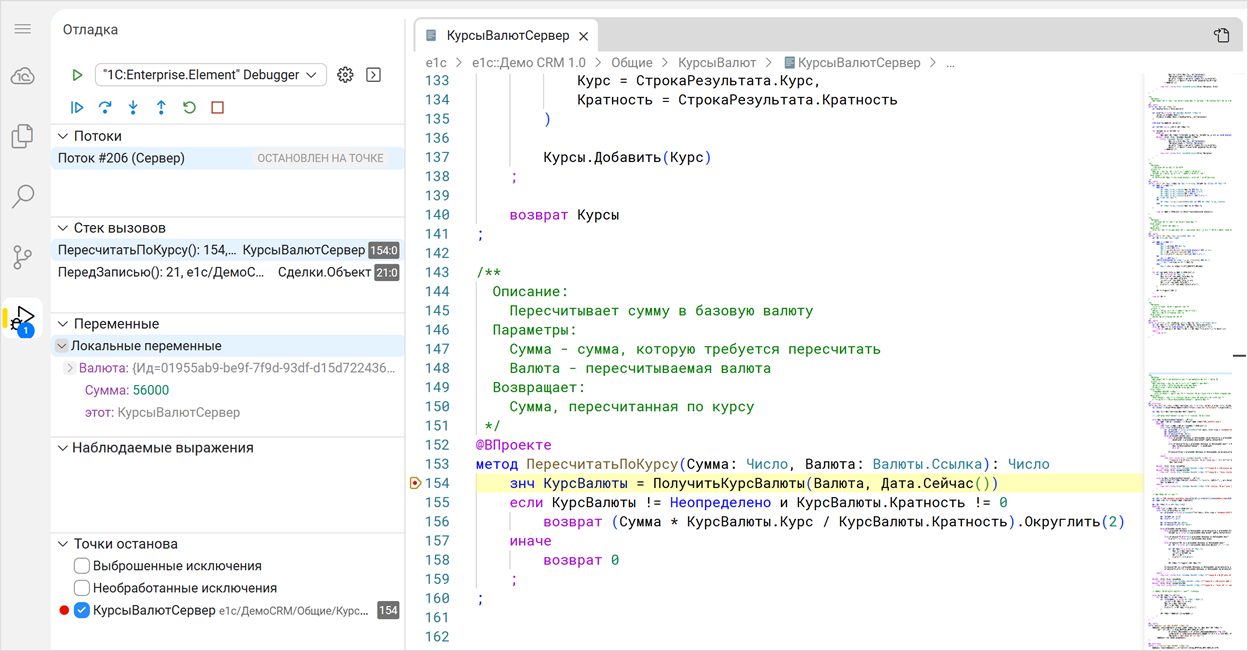The image size is (1248, 651).
Task: Collapse the Точки останова section
Action: point(63,544)
